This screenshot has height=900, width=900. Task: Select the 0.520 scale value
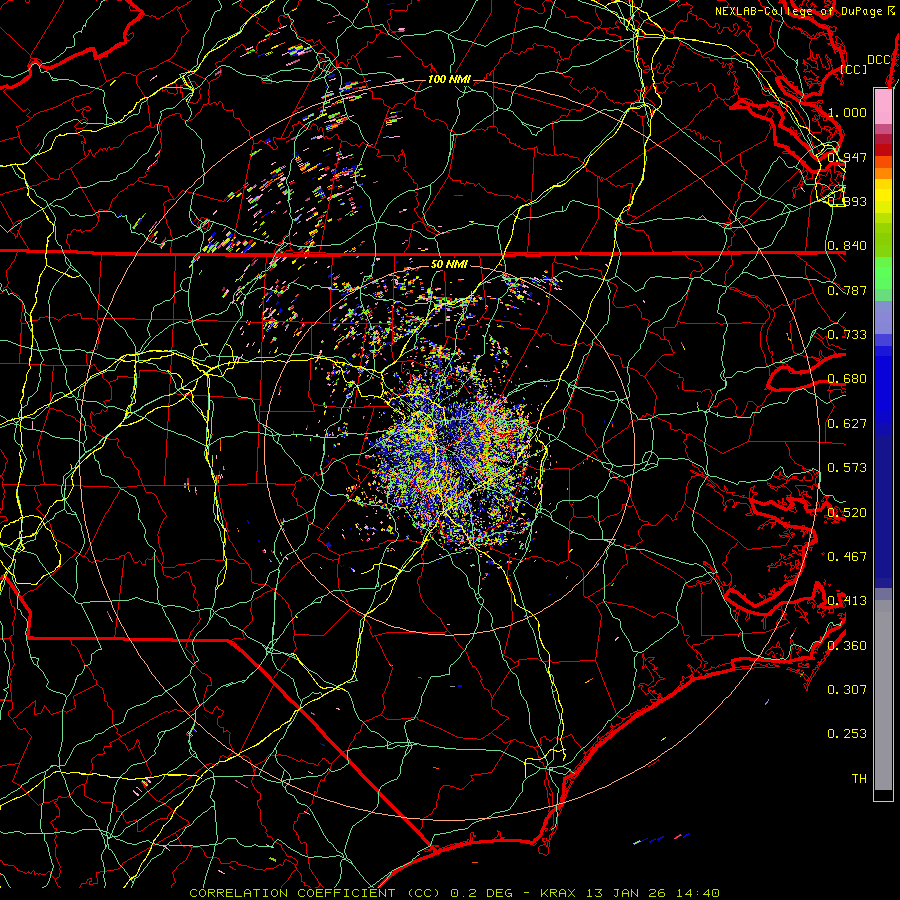point(847,513)
